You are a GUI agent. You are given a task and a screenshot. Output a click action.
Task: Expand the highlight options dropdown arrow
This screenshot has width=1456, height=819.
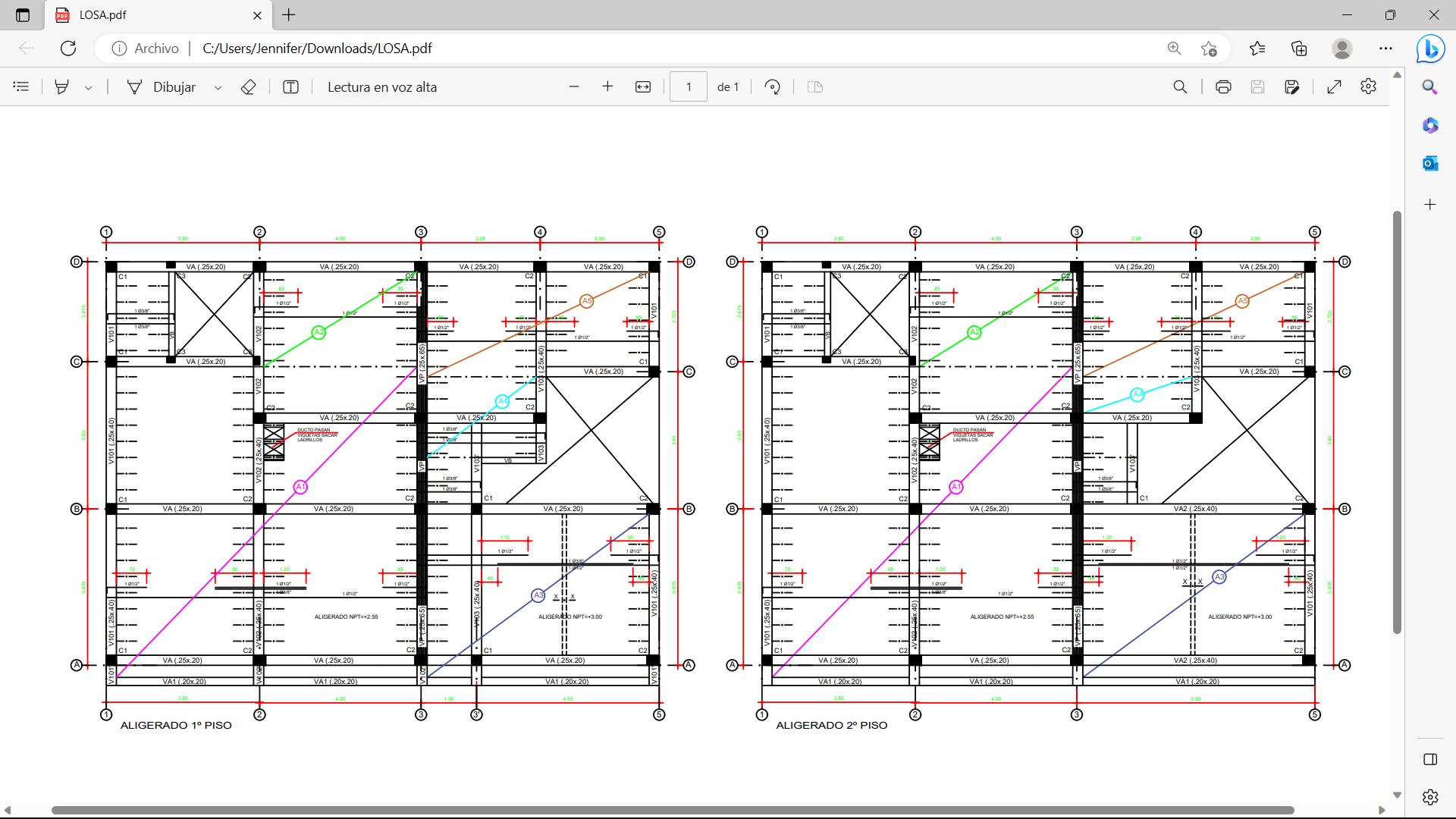[x=88, y=88]
